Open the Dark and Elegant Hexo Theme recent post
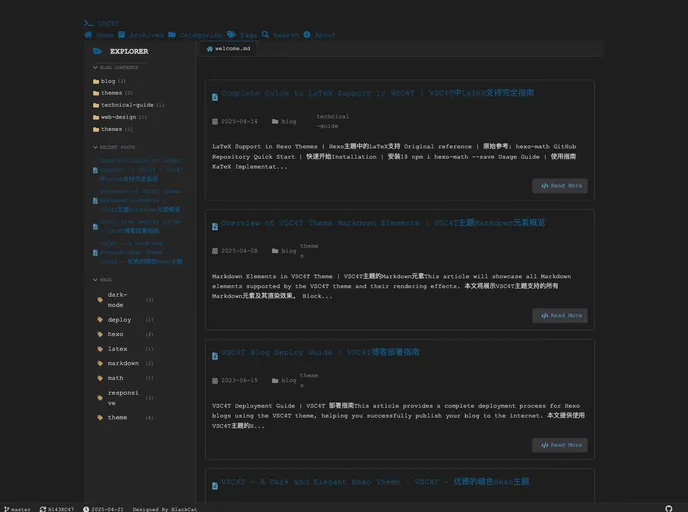 (x=140, y=253)
